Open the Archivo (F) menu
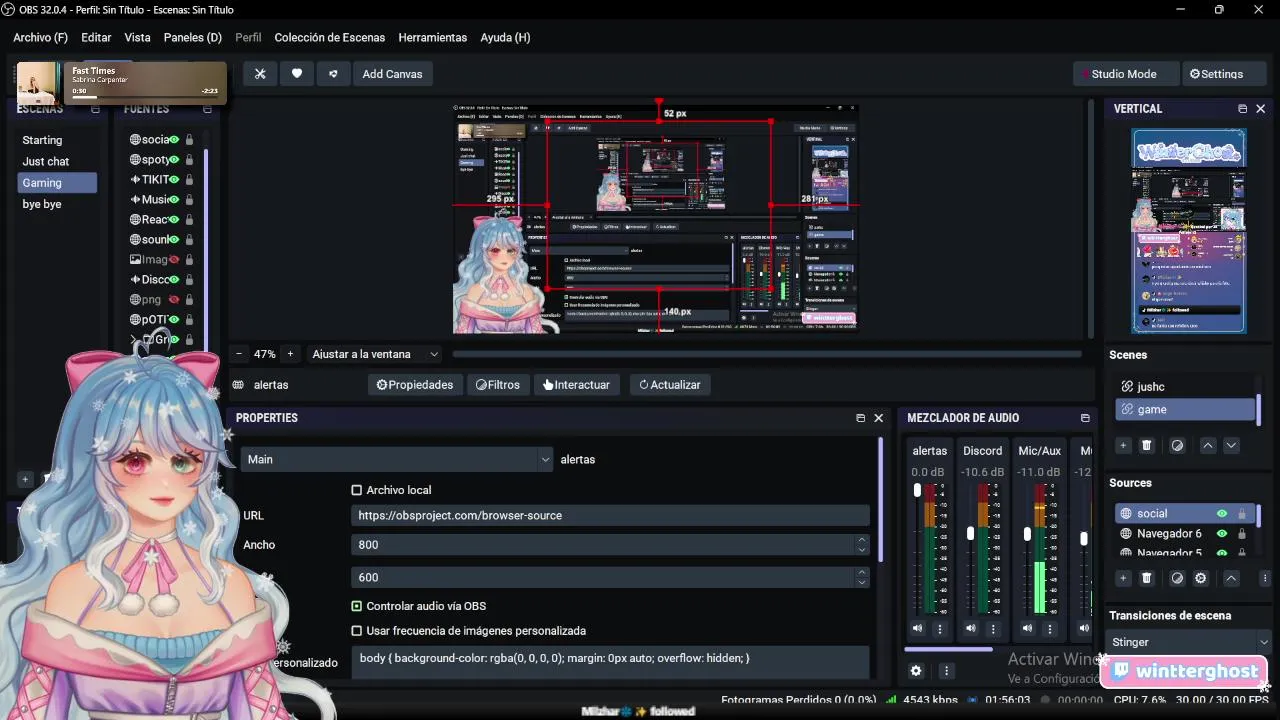The width and height of the screenshot is (1280, 720). (x=41, y=38)
